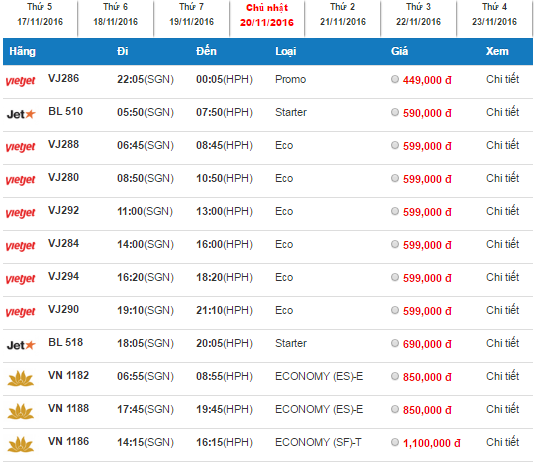Select the 449,000 đ fare radio button
The height and width of the screenshot is (463, 534).
coord(395,79)
